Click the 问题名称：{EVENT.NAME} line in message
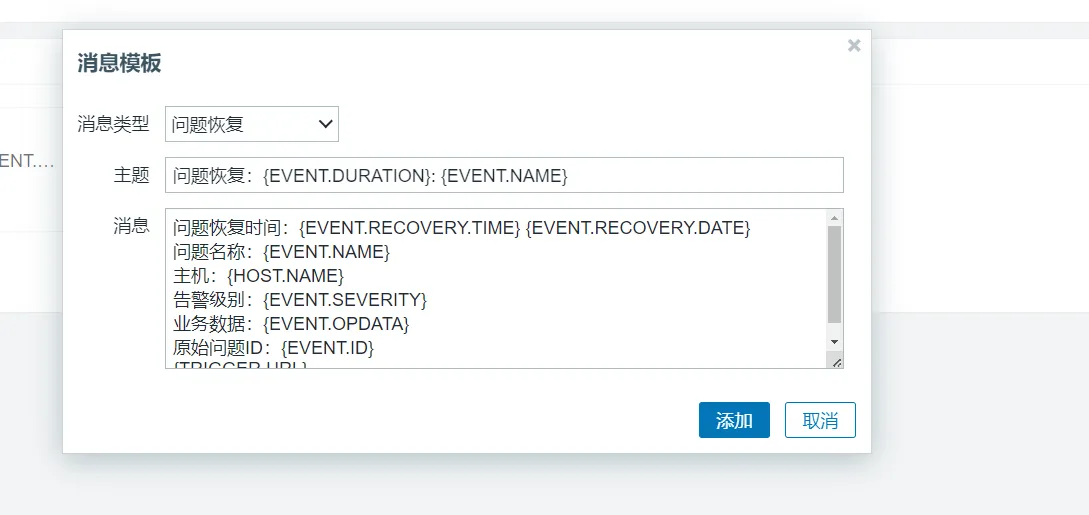Screen dimensions: 1089x515 tap(281, 251)
